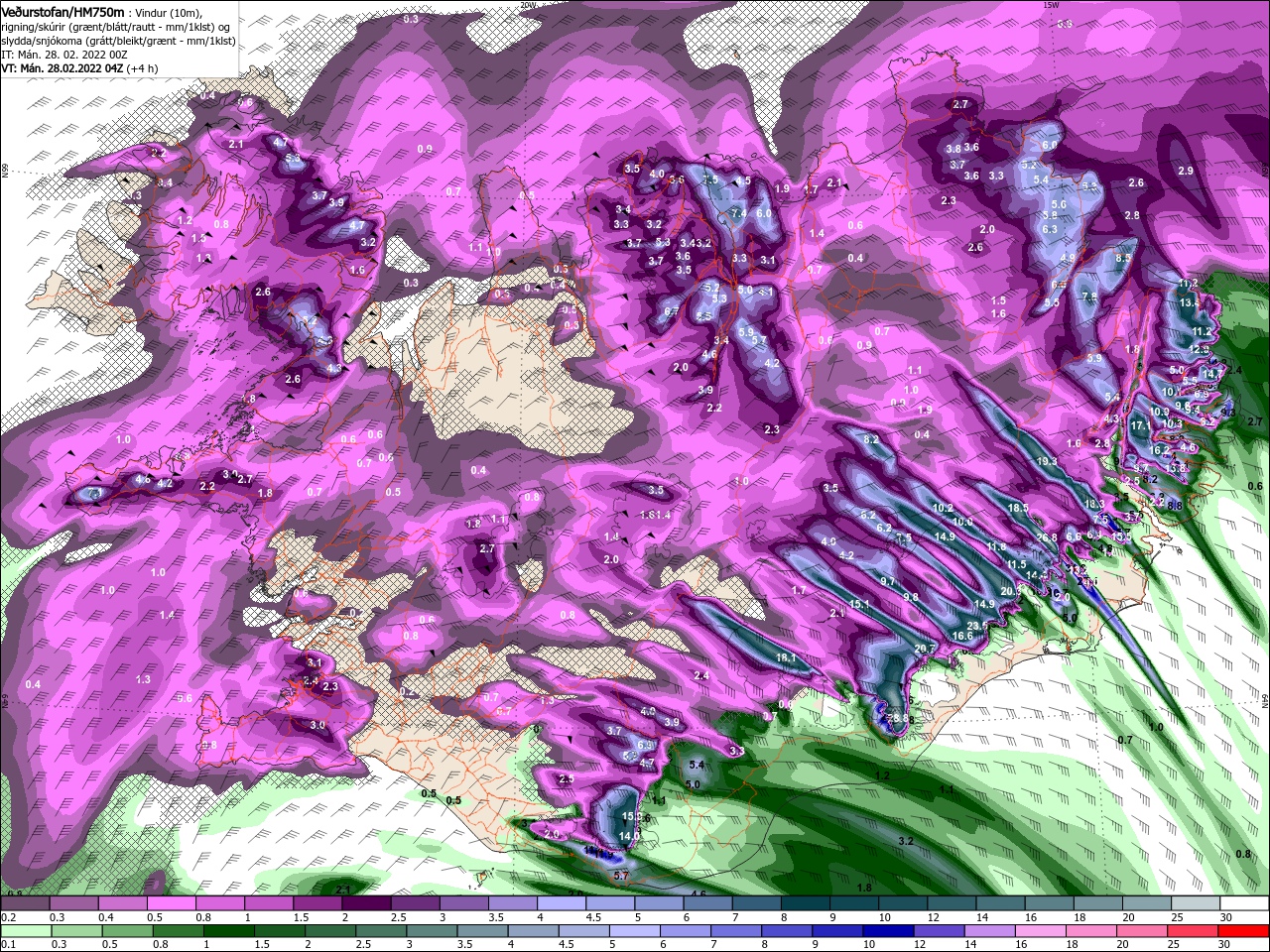Click the 19.3 precipitation value on map
The height and width of the screenshot is (952, 1270).
[1046, 462]
